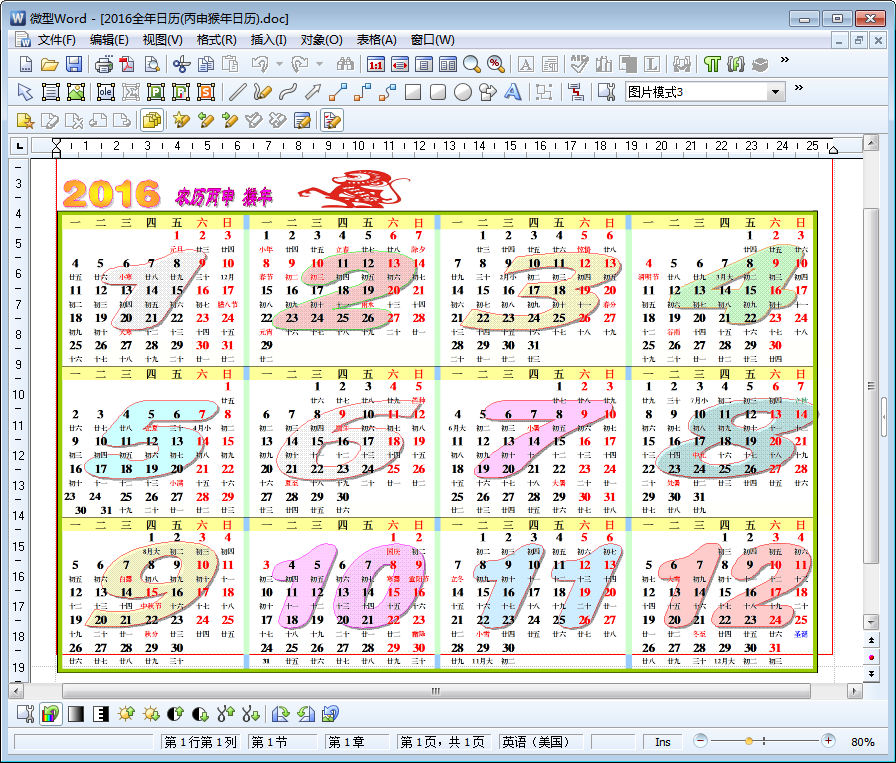Toggle the highlighted color mode picture icon

pyautogui.click(x=50, y=714)
